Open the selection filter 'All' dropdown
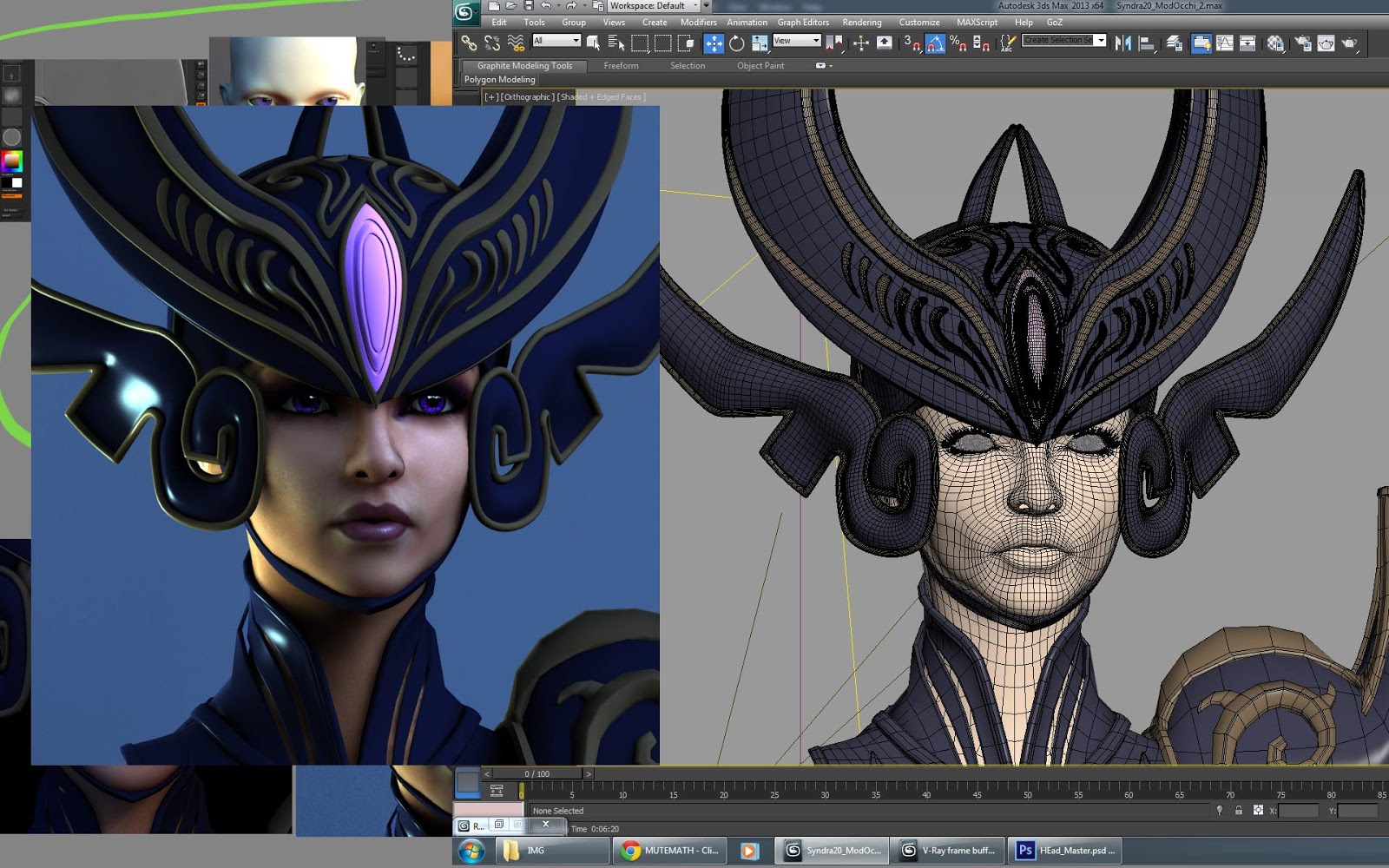The height and width of the screenshot is (868, 1389). click(x=556, y=41)
